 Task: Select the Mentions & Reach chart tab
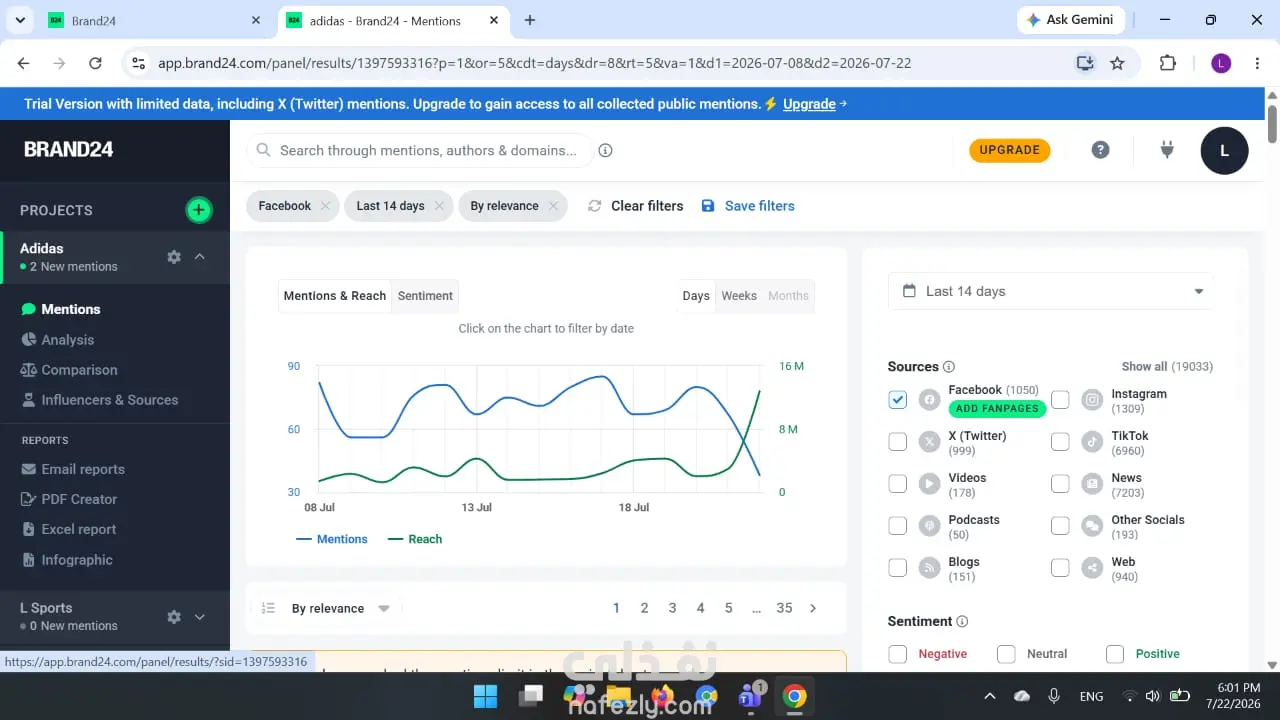click(x=335, y=296)
